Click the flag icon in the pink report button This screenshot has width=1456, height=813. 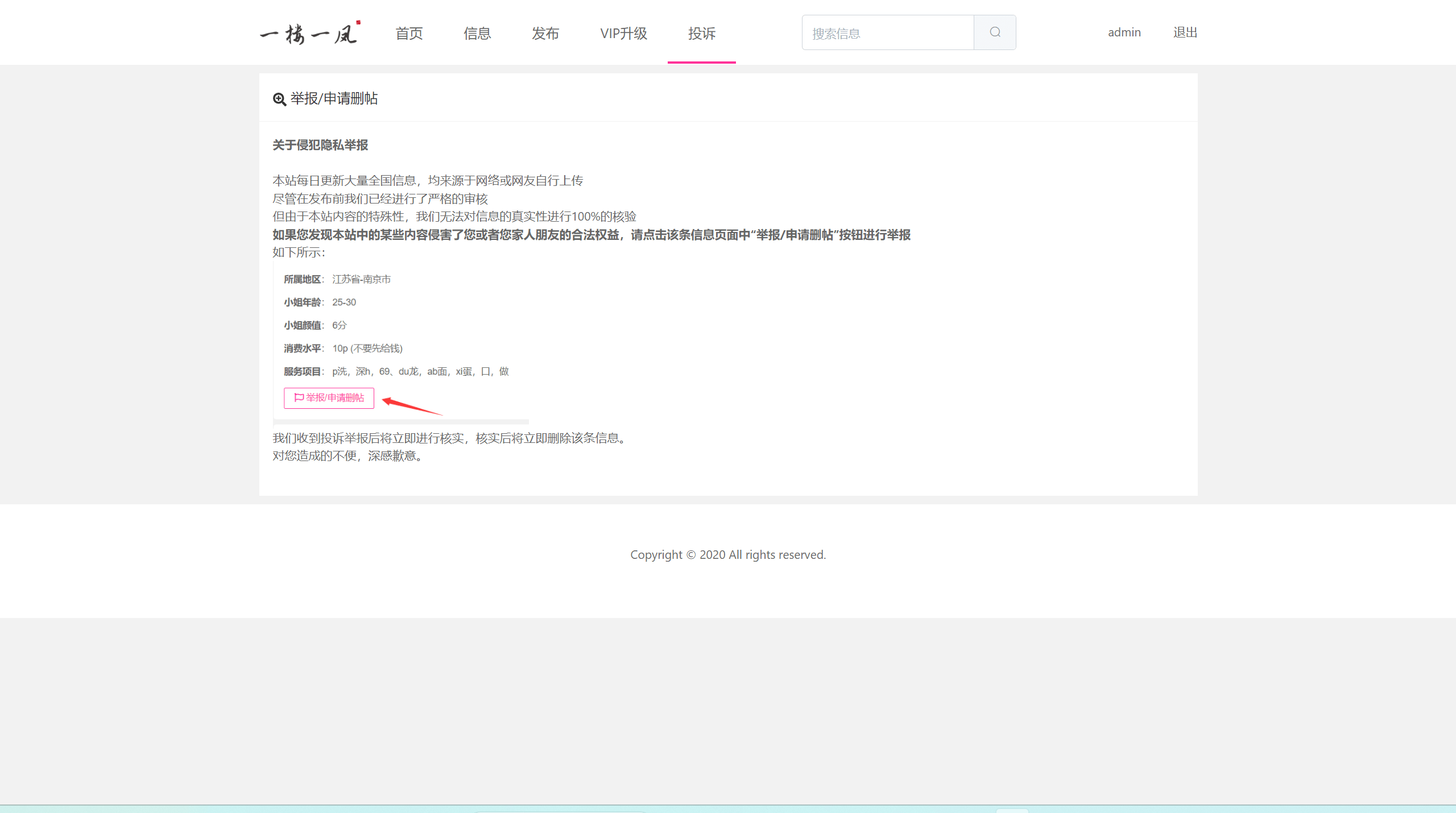click(x=299, y=397)
